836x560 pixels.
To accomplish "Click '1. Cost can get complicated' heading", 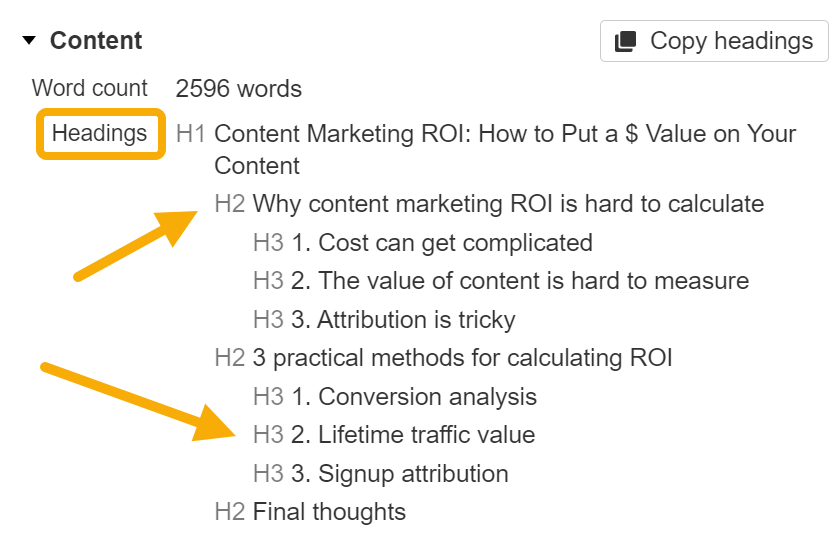I will click(441, 243).
